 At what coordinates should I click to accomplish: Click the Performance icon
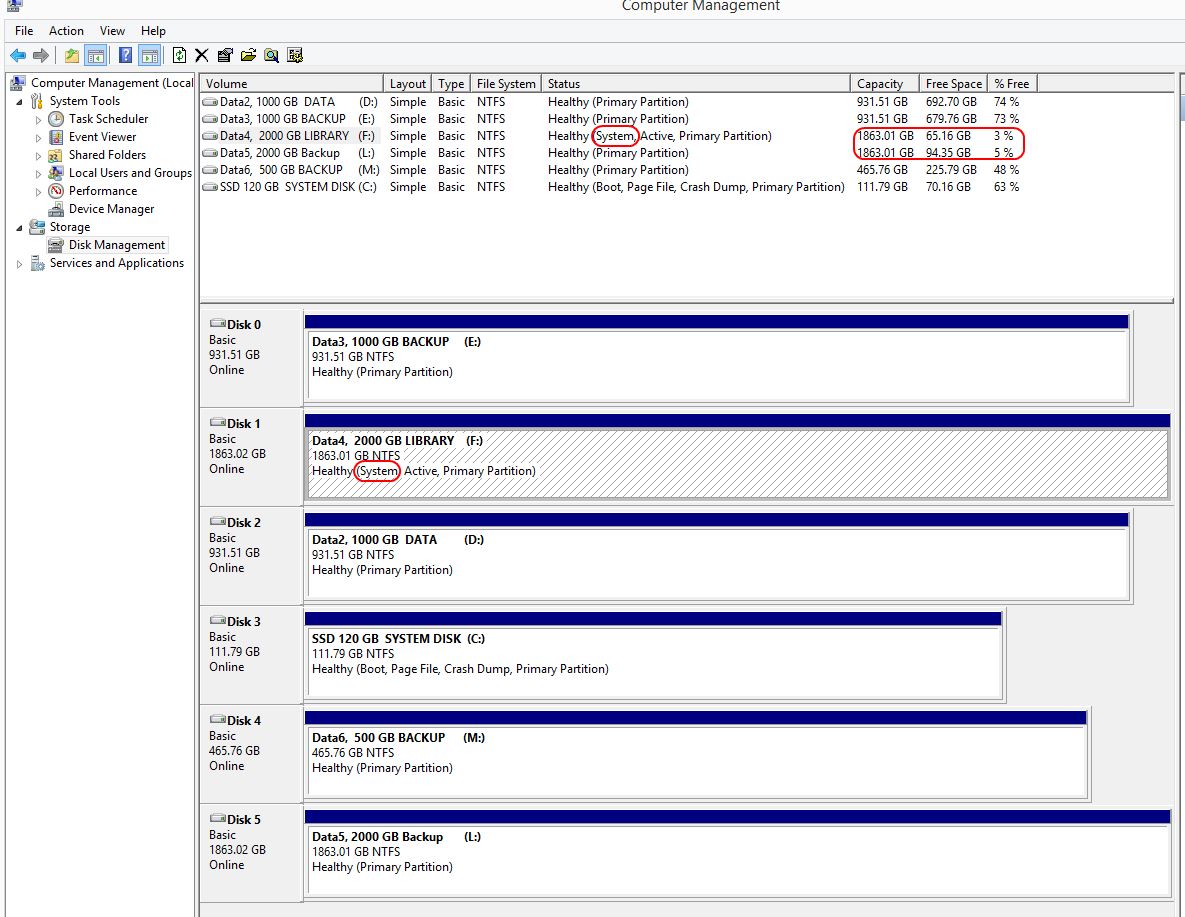pos(55,191)
